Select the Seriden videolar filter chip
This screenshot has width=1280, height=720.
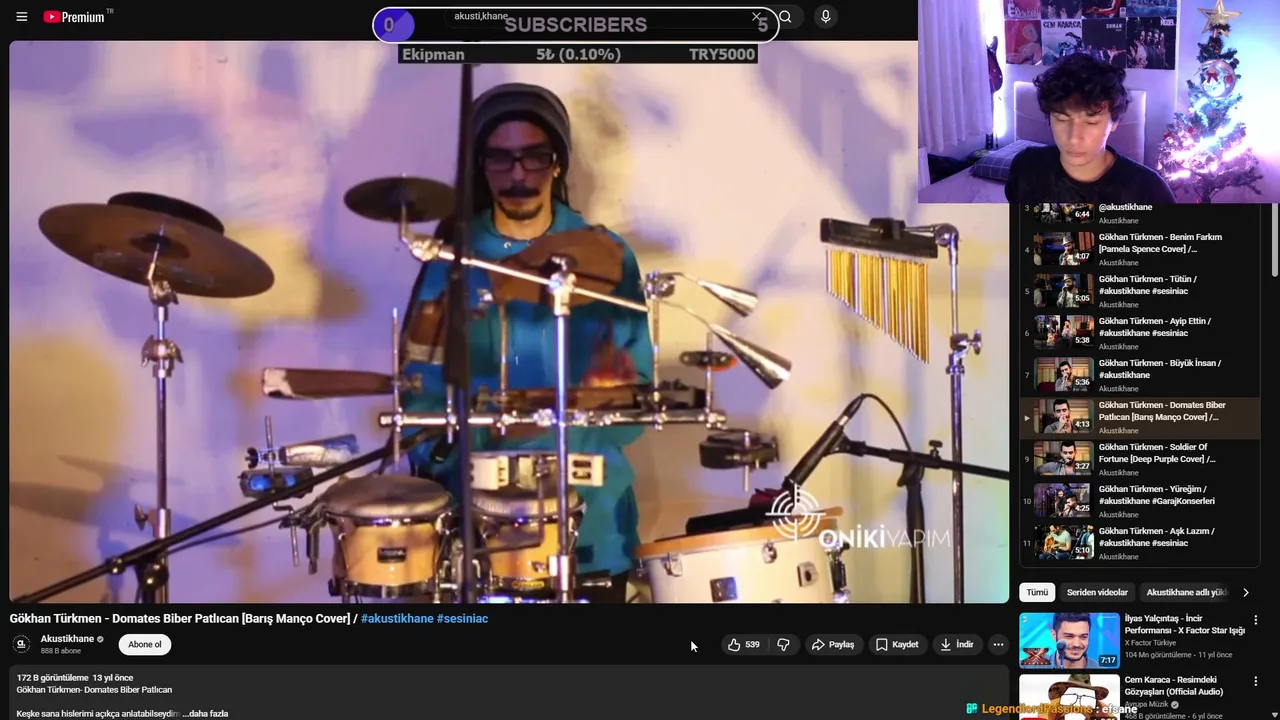point(1096,593)
